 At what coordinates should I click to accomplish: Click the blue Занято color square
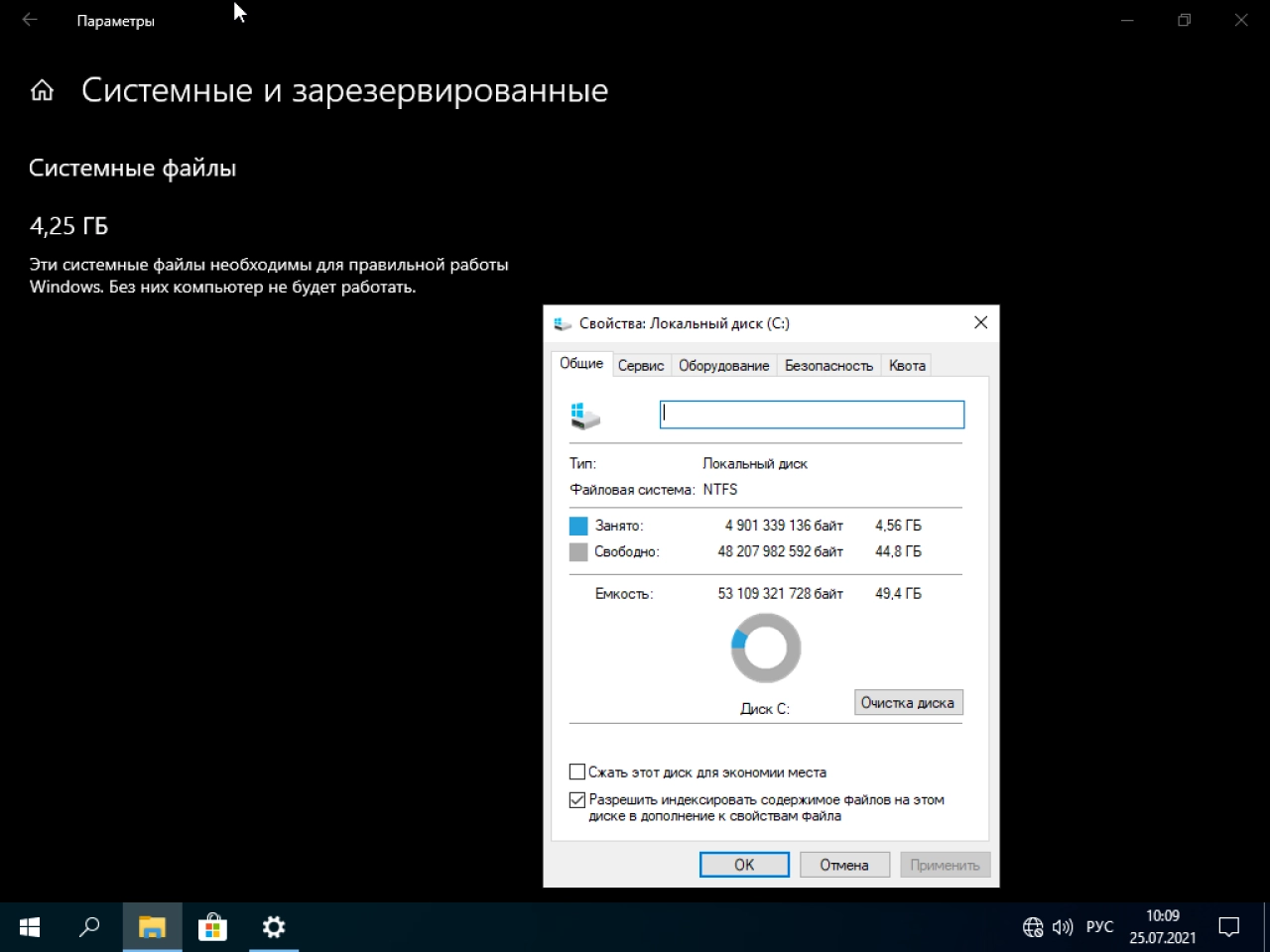coord(578,526)
